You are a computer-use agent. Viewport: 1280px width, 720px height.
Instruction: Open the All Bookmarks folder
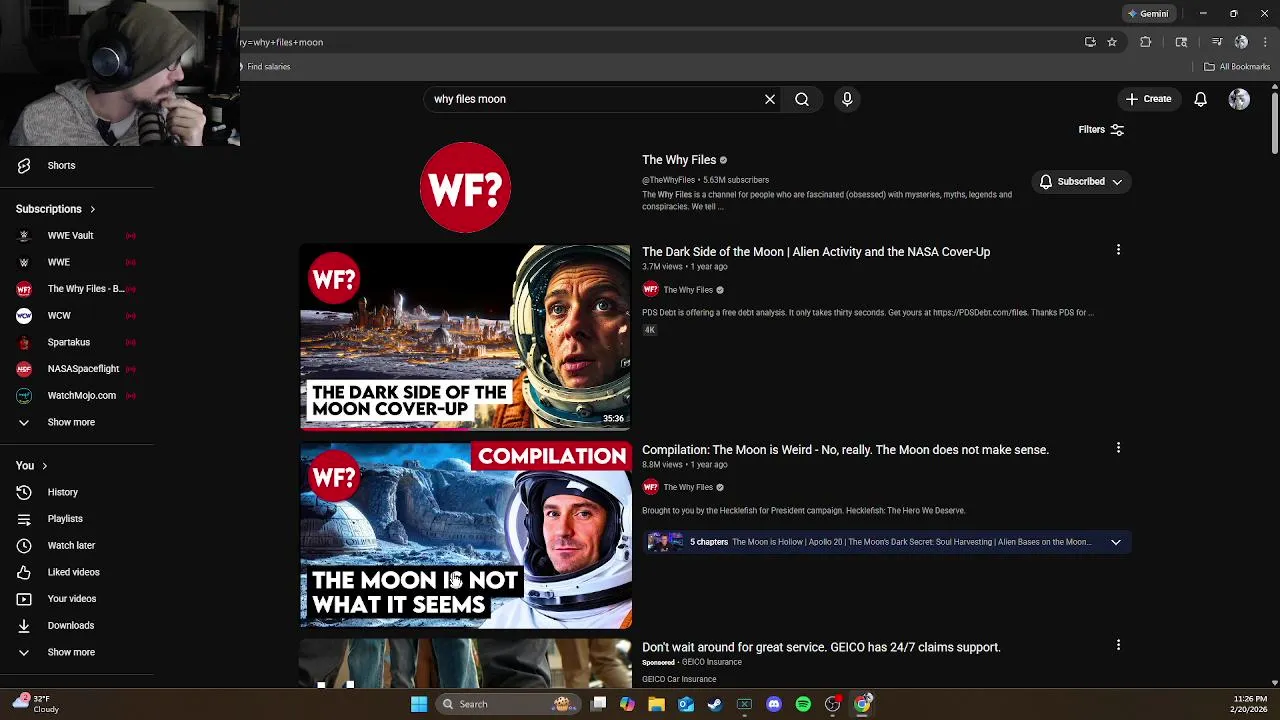click(x=1237, y=67)
